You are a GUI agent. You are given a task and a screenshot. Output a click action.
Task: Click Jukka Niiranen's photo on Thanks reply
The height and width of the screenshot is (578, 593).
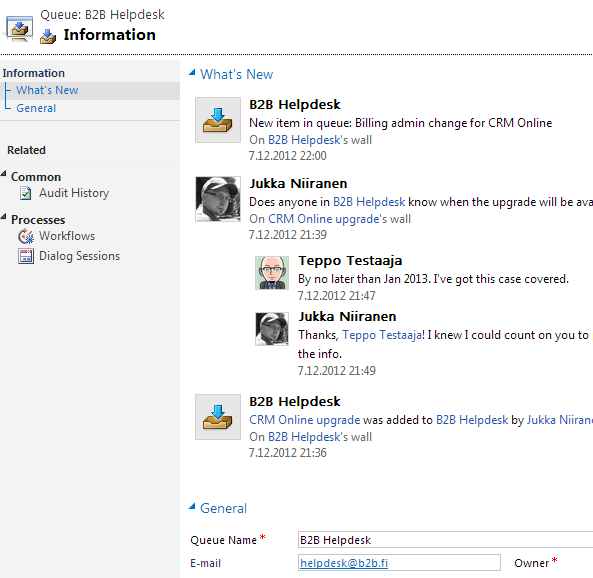pyautogui.click(x=272, y=329)
